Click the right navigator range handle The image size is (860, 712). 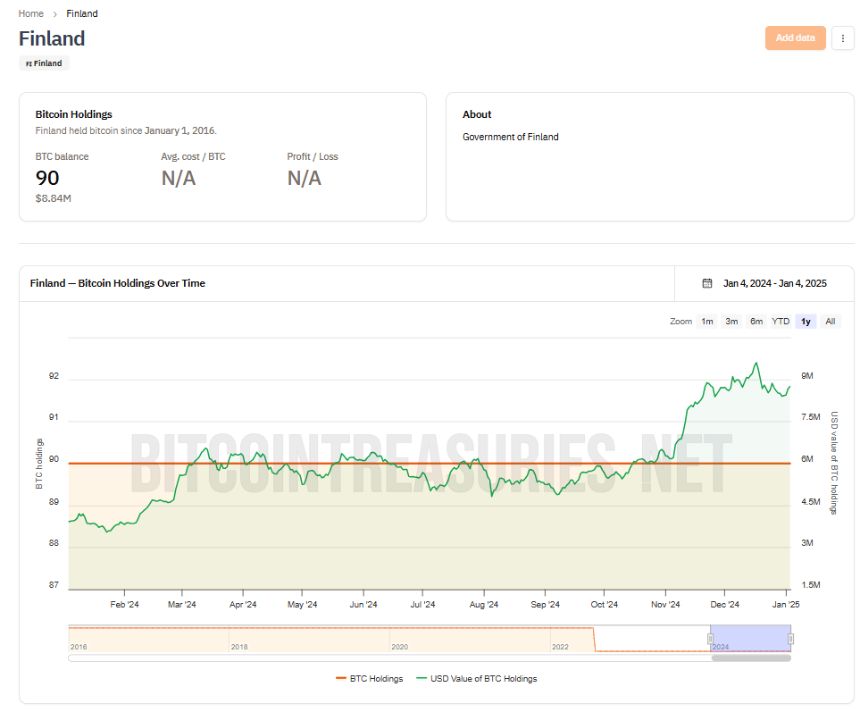(790, 638)
